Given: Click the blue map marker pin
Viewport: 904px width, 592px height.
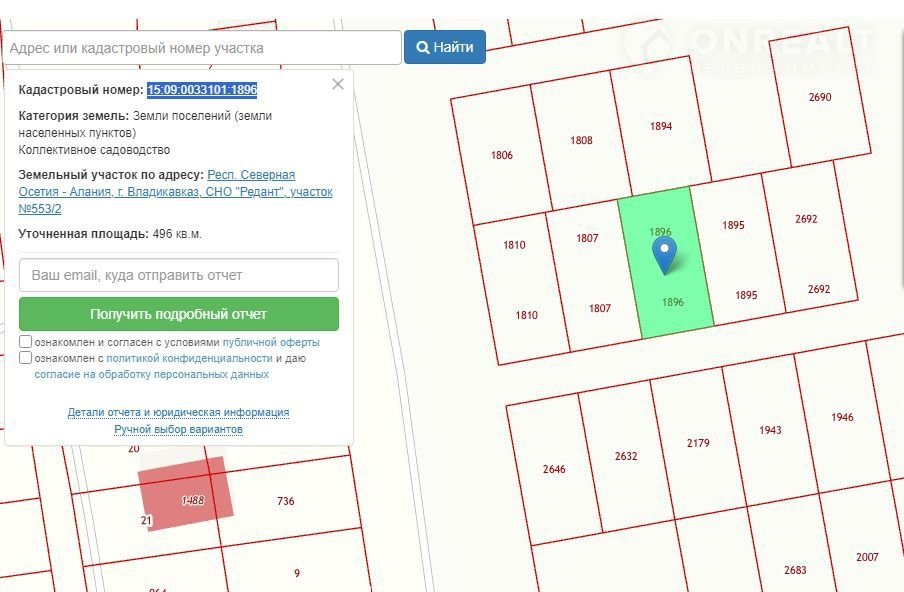Looking at the screenshot, I should 664,256.
